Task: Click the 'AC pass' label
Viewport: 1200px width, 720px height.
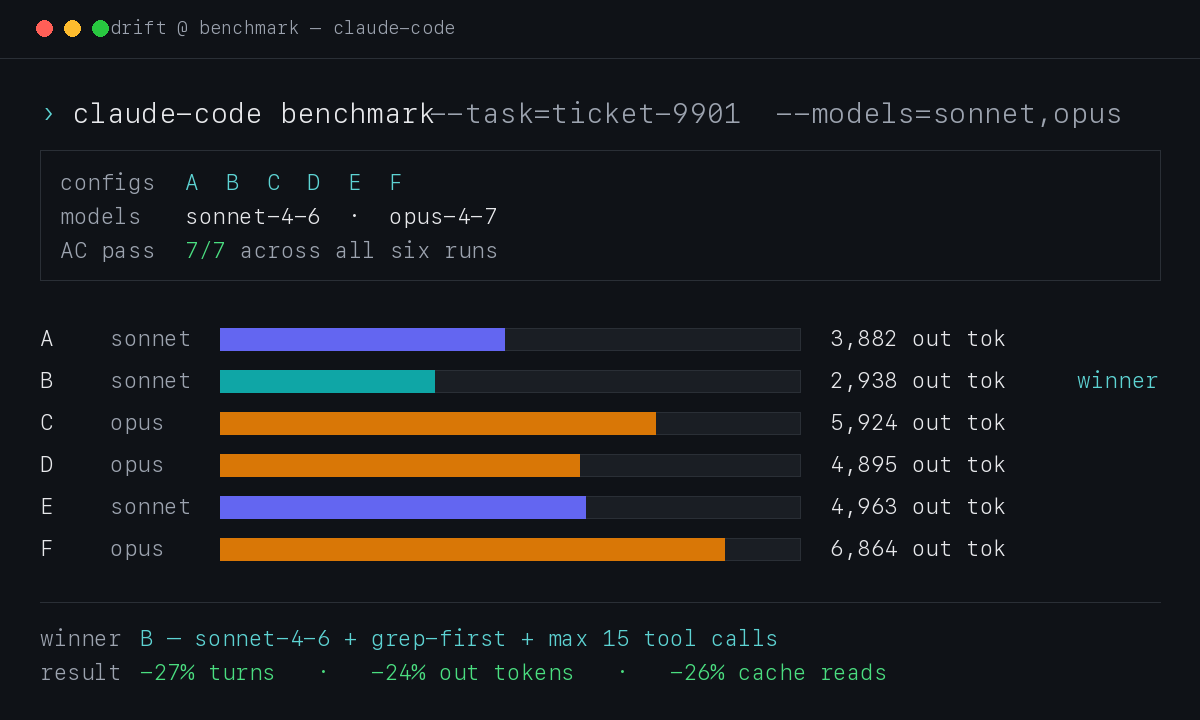Action: coord(108,251)
